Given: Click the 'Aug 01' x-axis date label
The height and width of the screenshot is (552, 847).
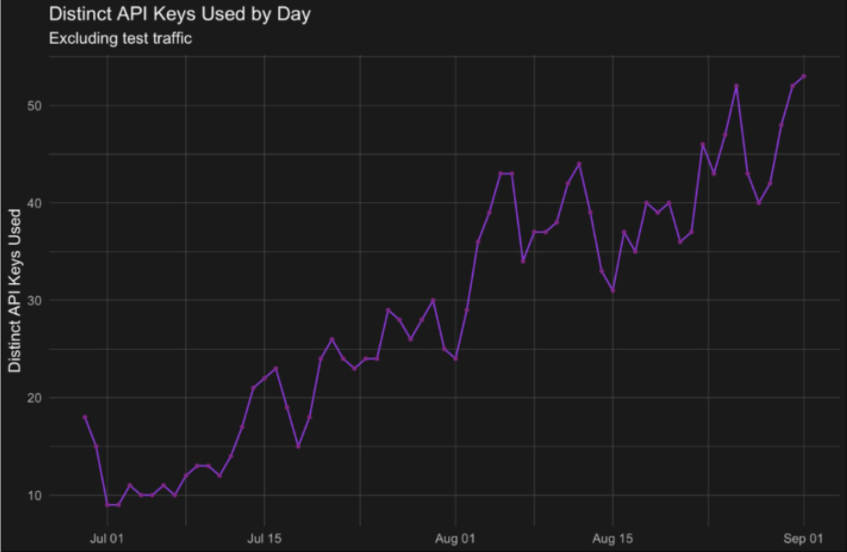Looking at the screenshot, I should click(455, 539).
